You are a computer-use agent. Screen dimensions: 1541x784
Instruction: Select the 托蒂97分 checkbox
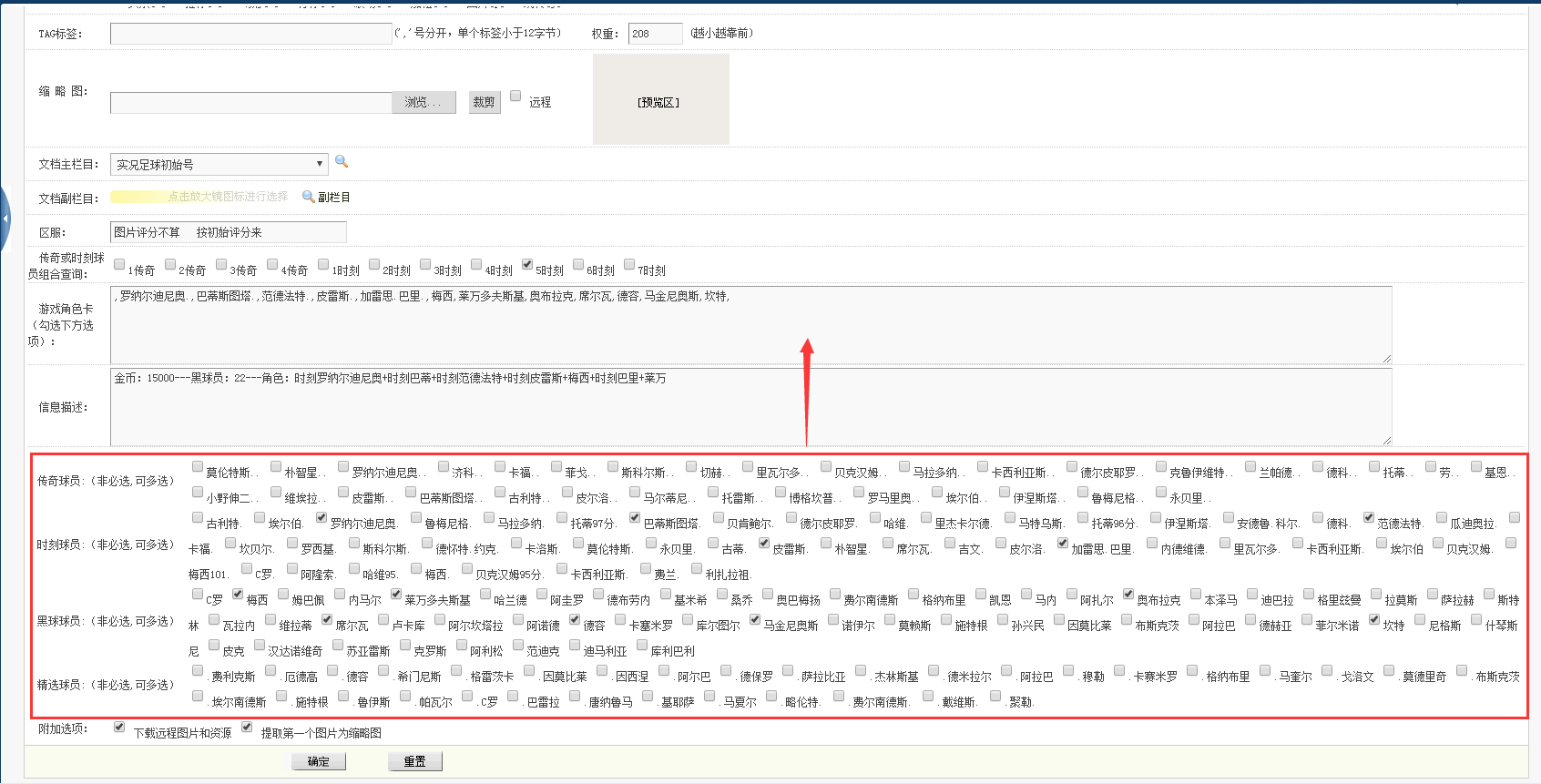point(562,517)
